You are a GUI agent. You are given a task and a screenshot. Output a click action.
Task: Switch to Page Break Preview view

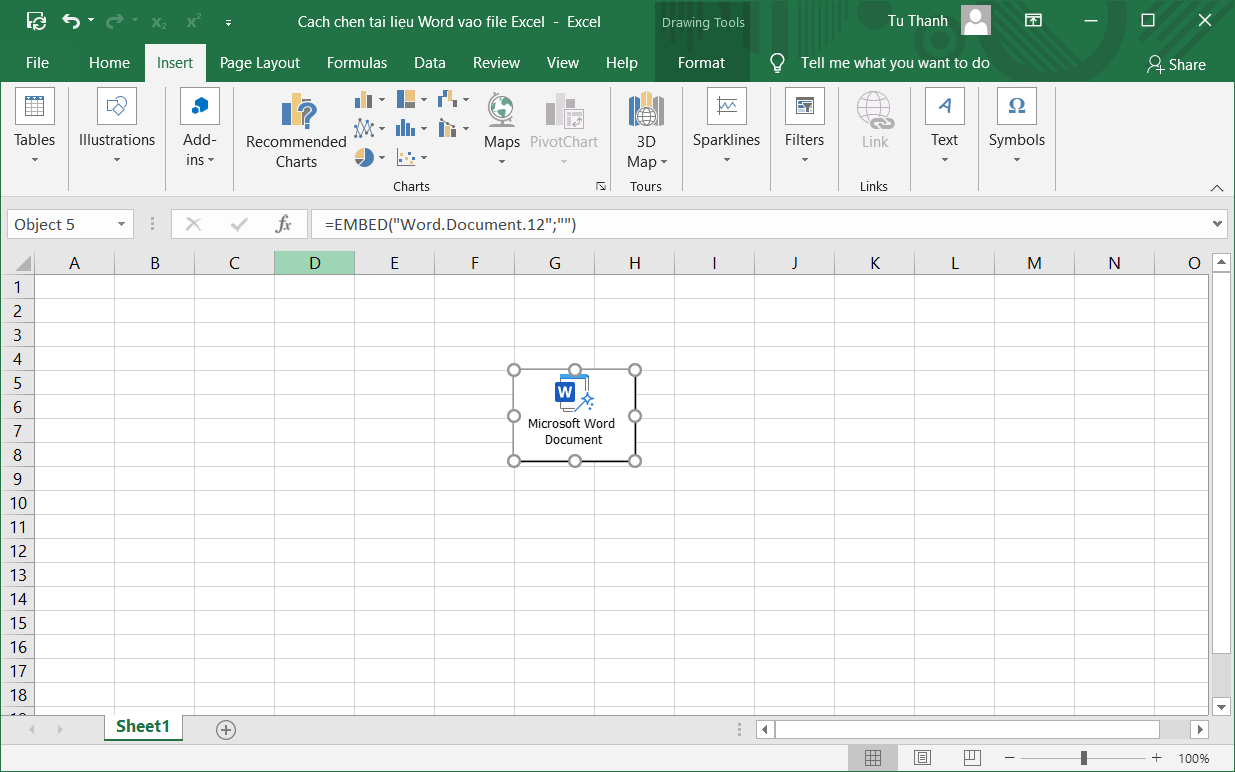(x=971, y=758)
